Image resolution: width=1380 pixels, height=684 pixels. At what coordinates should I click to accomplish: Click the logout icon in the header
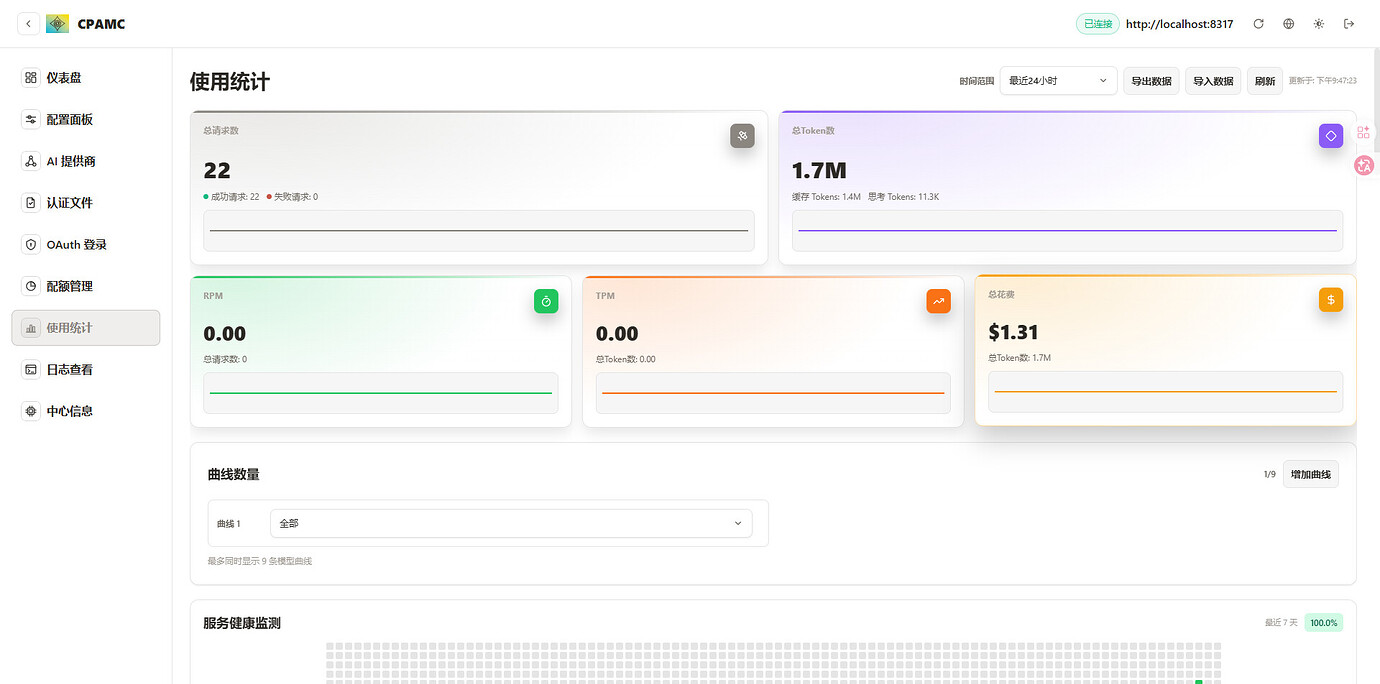coord(1349,24)
